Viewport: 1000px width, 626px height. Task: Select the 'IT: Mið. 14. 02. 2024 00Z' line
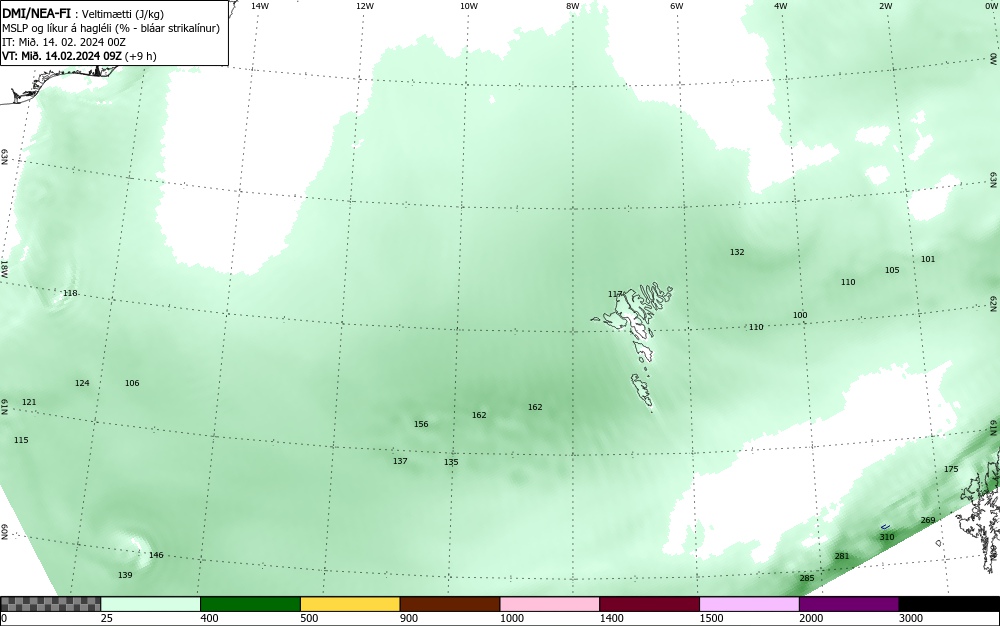[x=64, y=42]
